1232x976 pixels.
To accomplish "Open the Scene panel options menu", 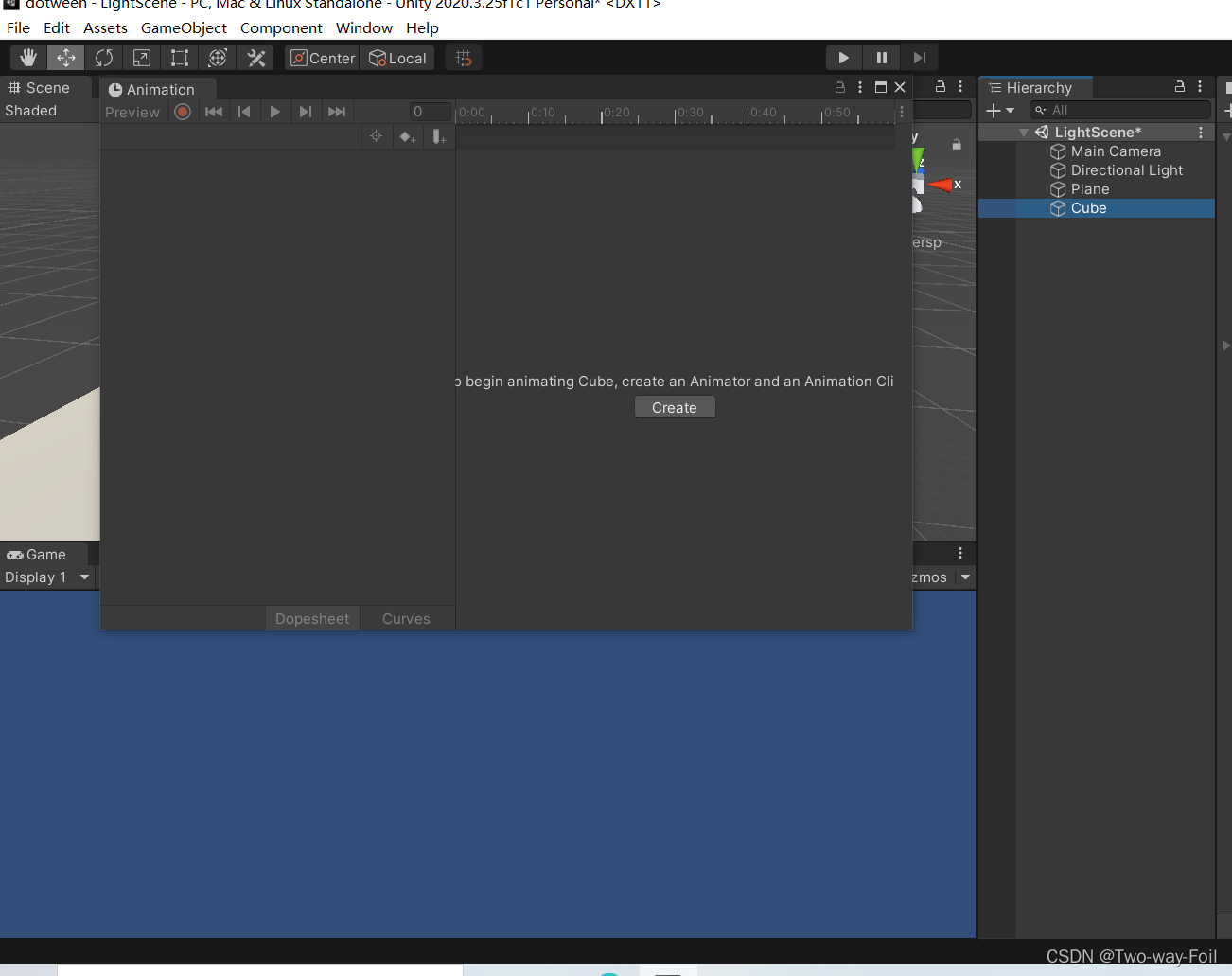I will [x=960, y=86].
